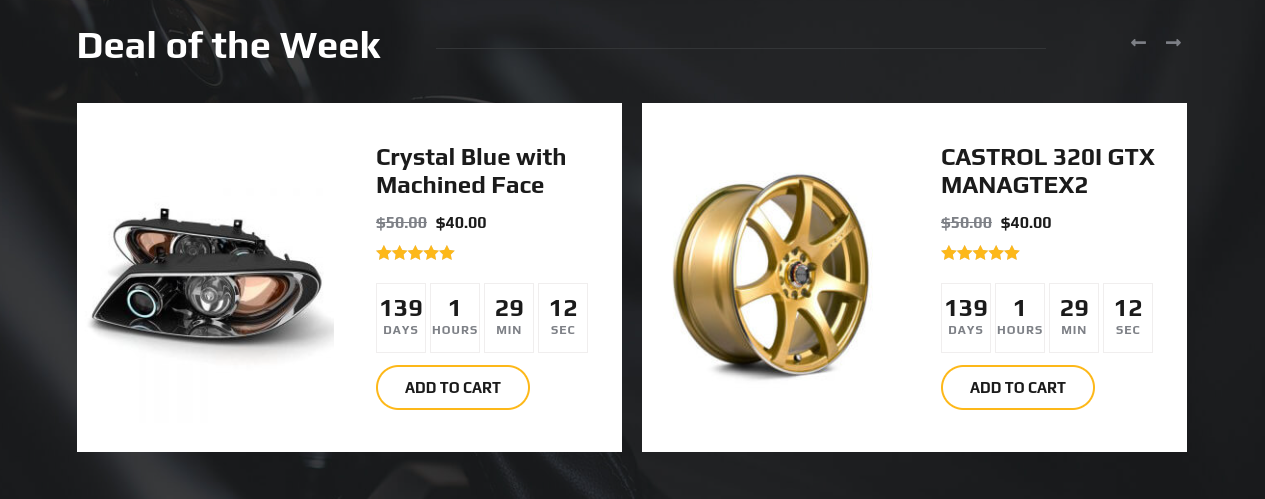Click the Deal of the Week heading

point(229,46)
